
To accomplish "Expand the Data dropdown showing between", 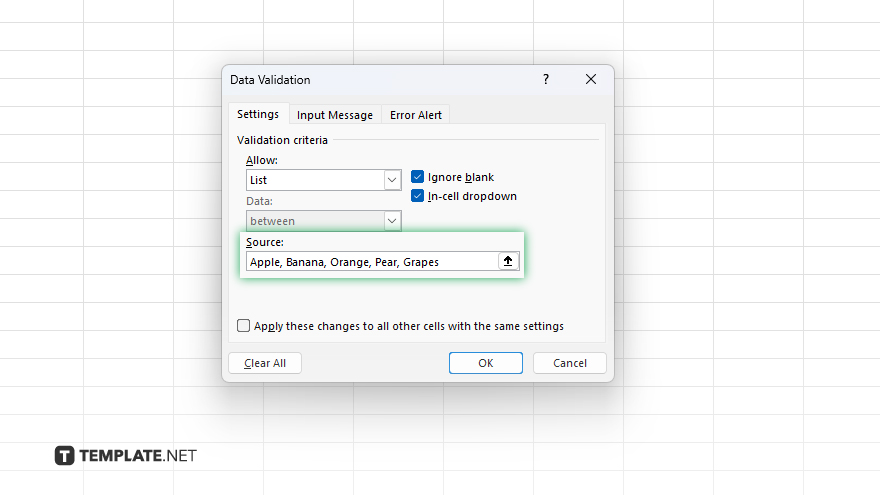I will click(x=392, y=221).
